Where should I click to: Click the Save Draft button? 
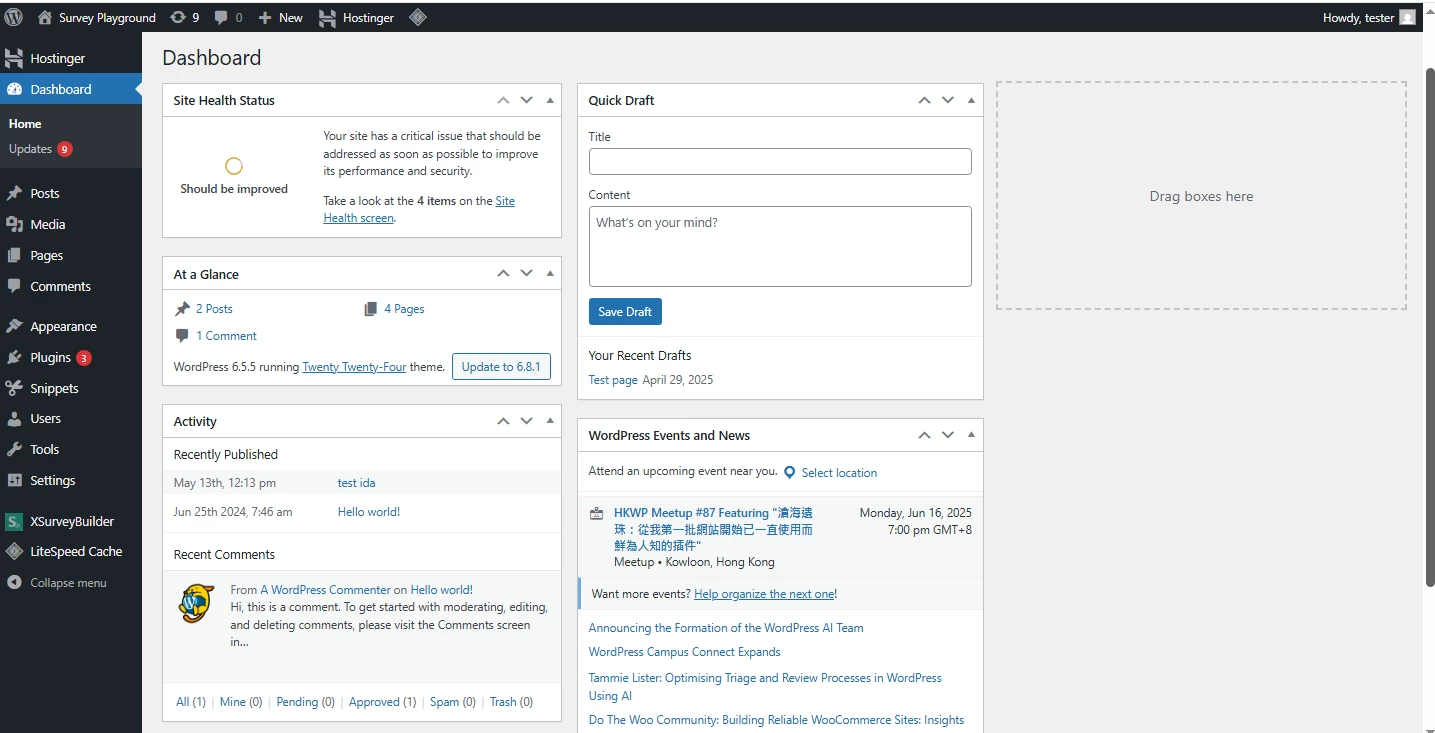(625, 312)
